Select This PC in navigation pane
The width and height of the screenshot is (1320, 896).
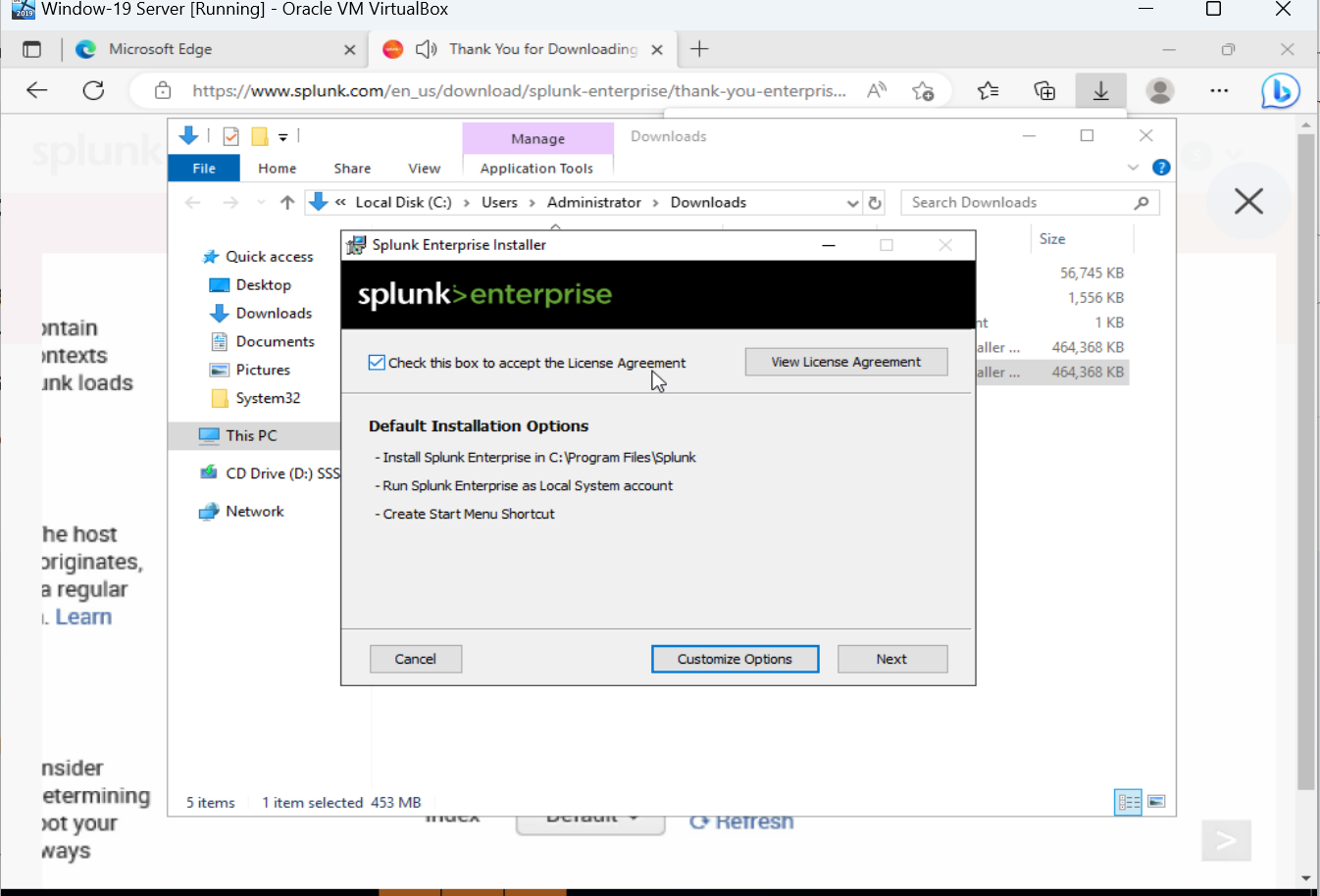click(x=251, y=435)
